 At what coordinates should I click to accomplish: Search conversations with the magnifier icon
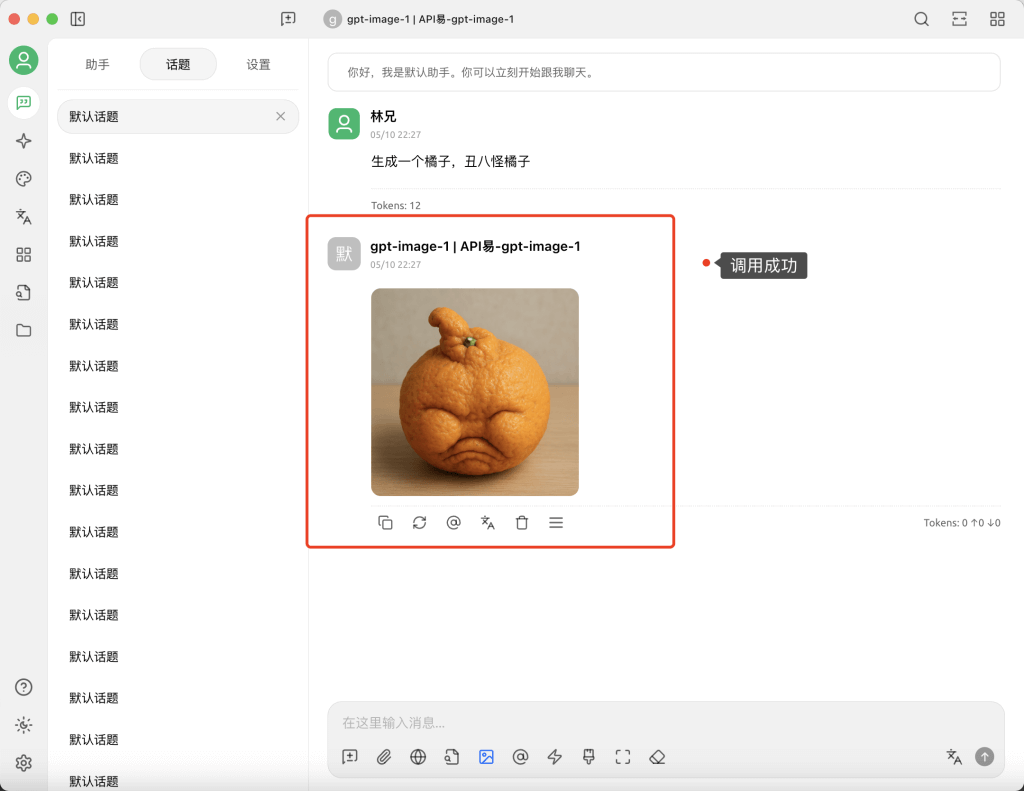pyautogui.click(x=920, y=18)
